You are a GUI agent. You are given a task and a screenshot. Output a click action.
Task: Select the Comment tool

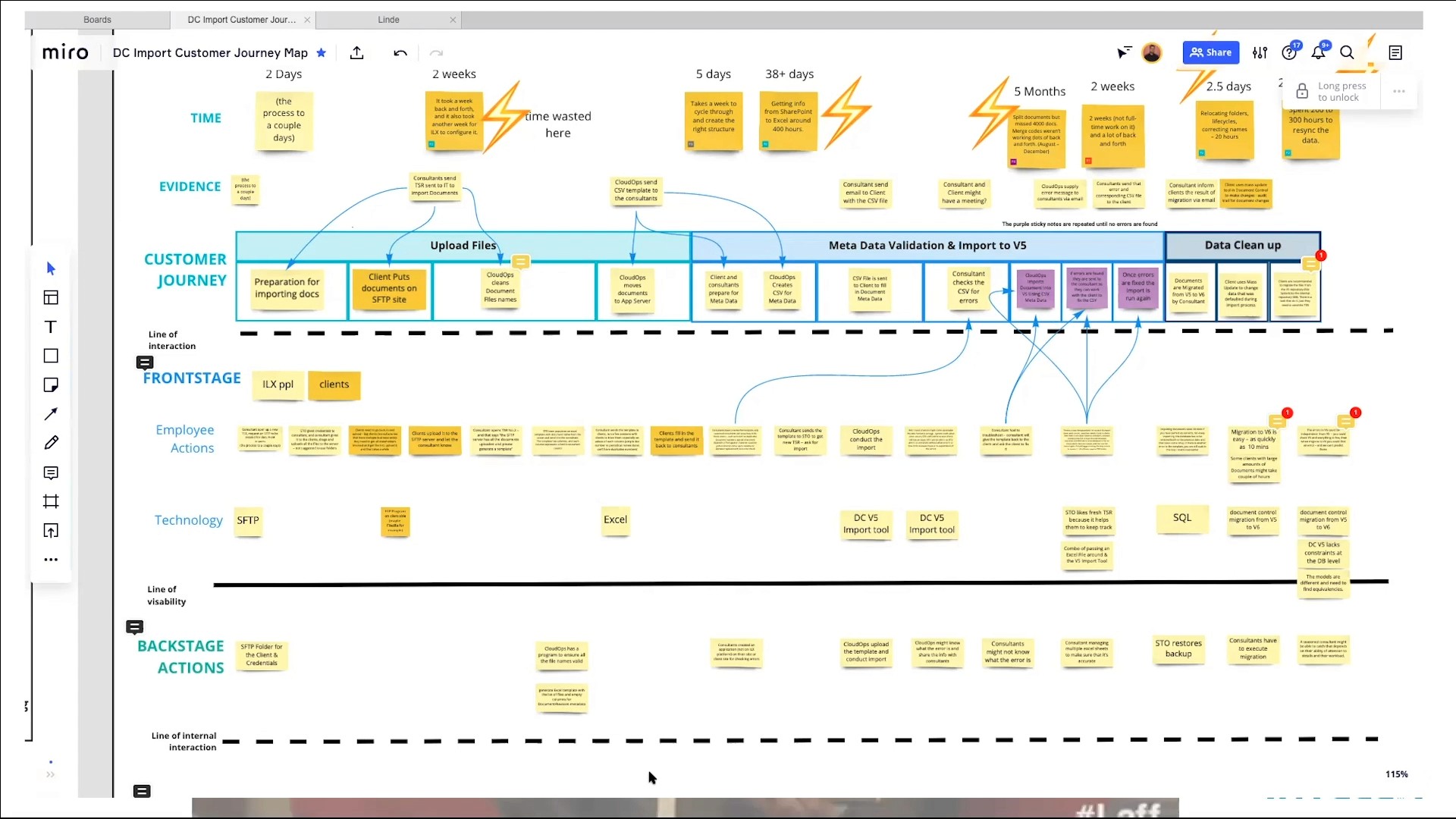pos(51,473)
